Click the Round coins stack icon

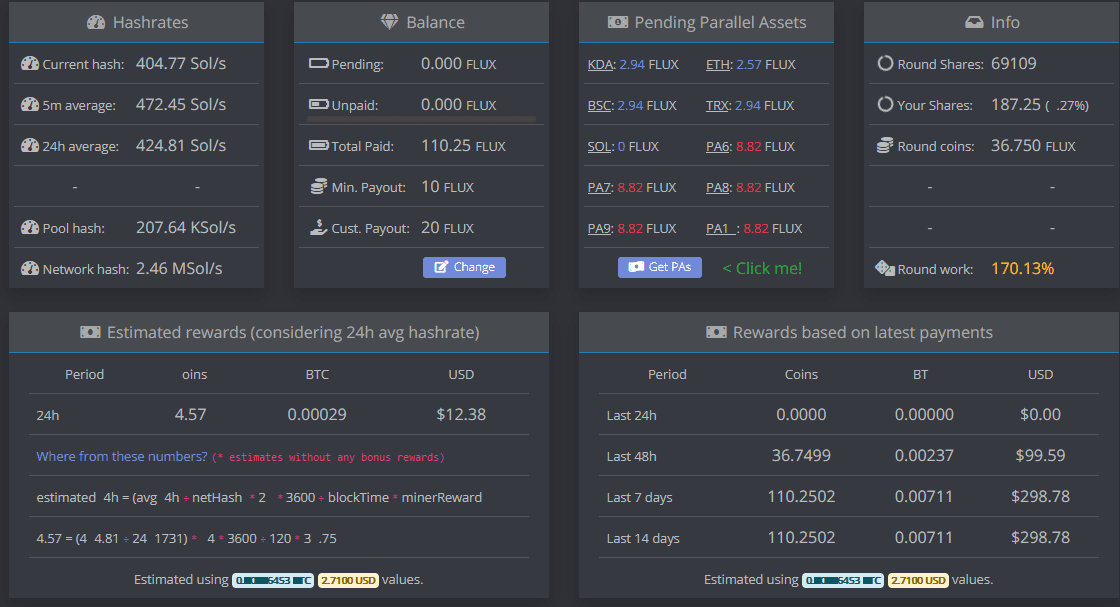click(884, 146)
